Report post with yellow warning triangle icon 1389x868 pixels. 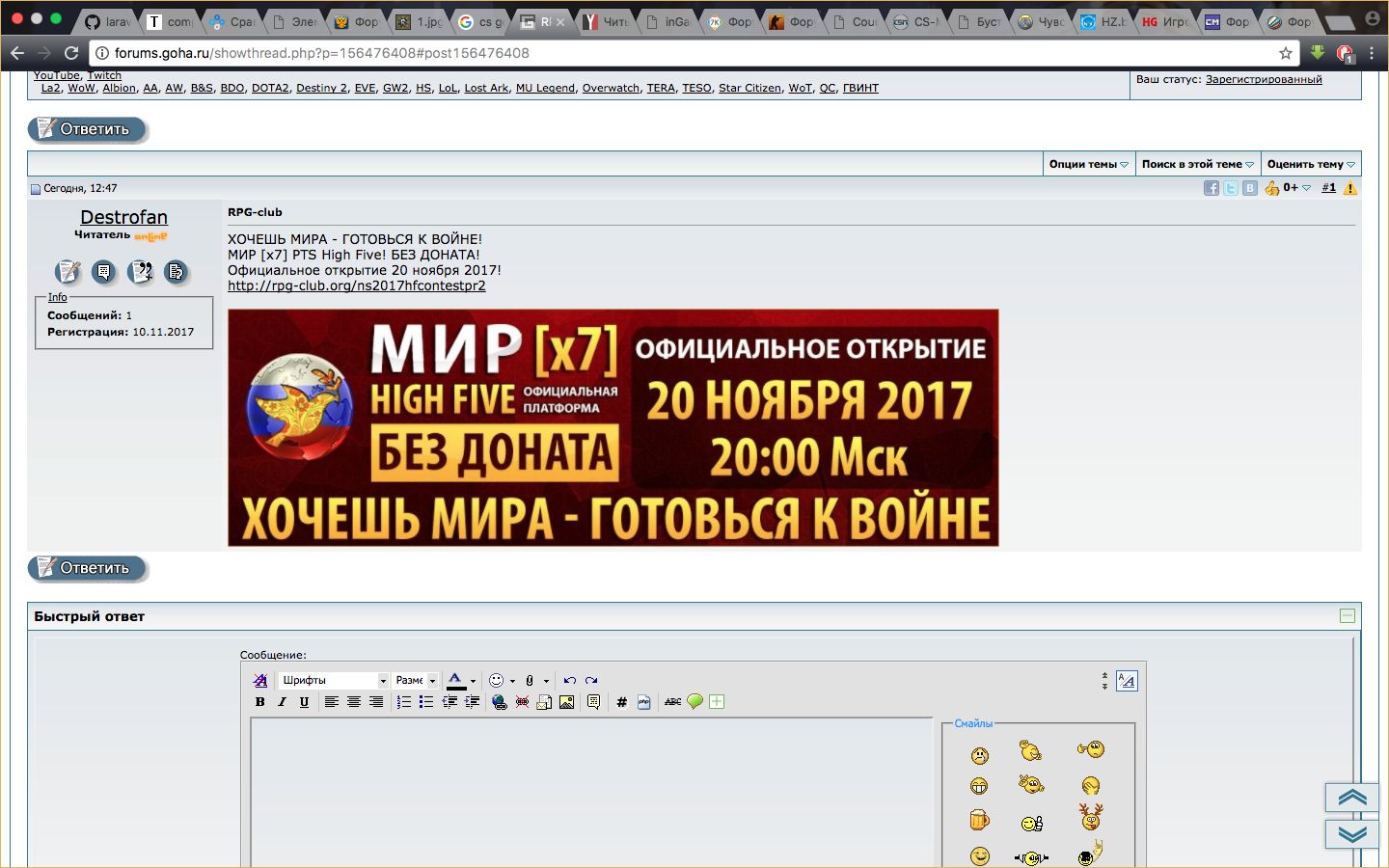point(1350,188)
